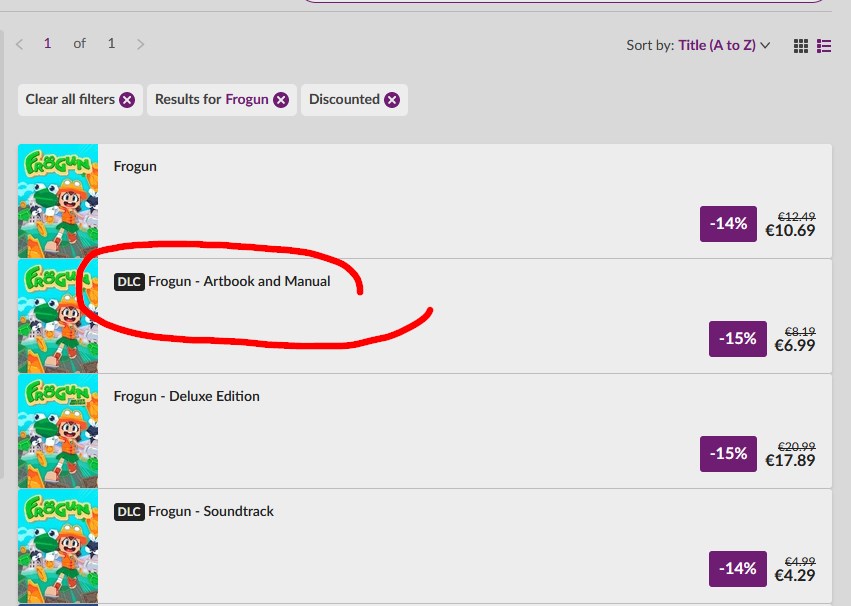Open Frogun - Artbook and Manual thumbnail
The width and height of the screenshot is (851, 606).
[x=58, y=316]
